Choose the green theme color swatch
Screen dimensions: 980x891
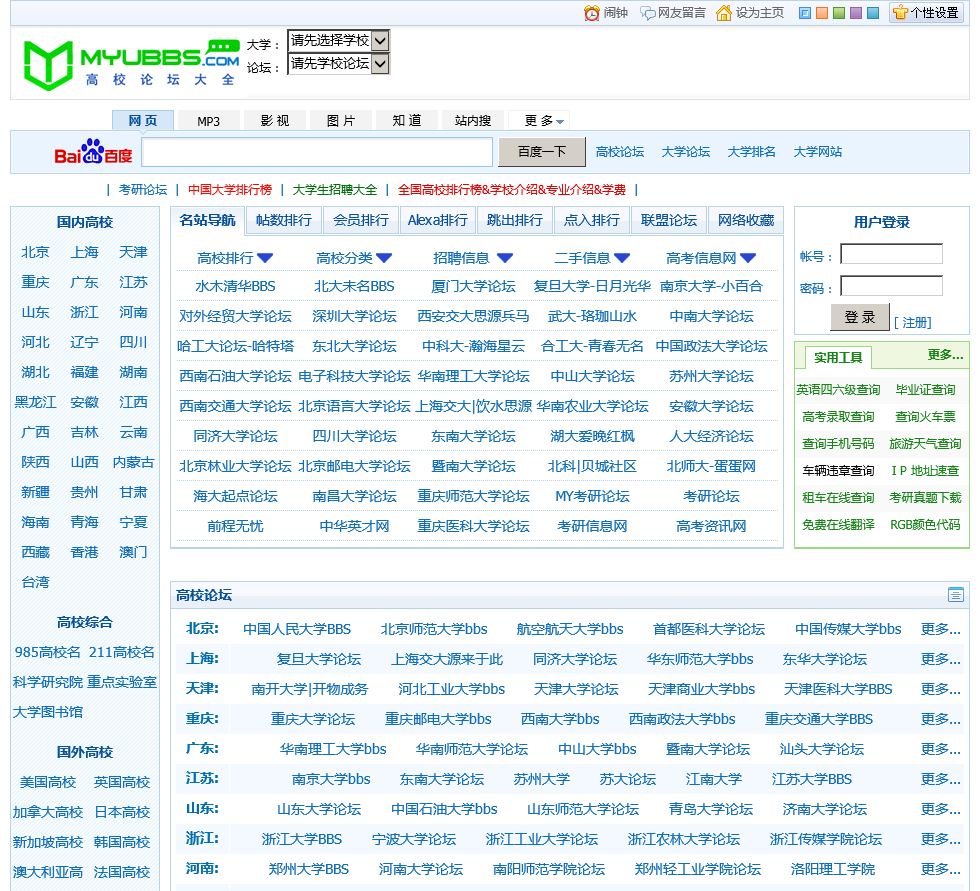(839, 13)
